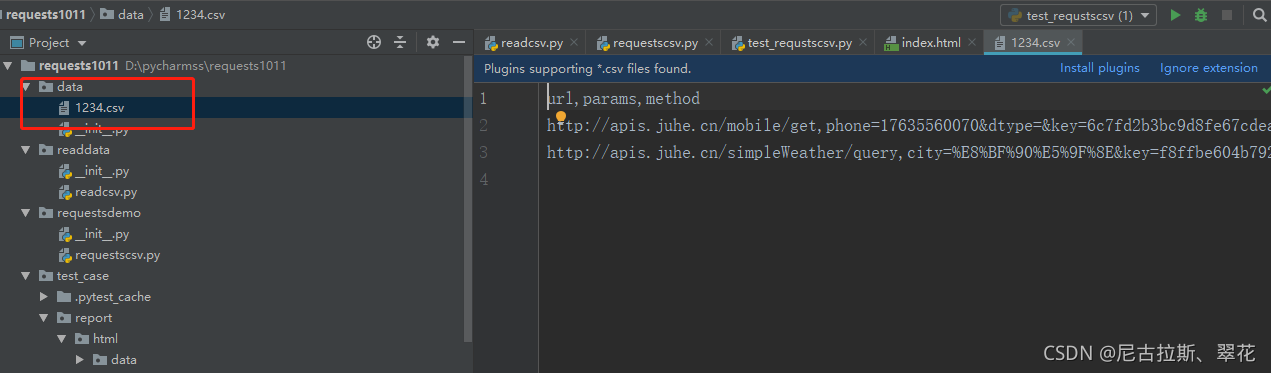Click the html folder name
1271x373 pixels.
(105, 339)
